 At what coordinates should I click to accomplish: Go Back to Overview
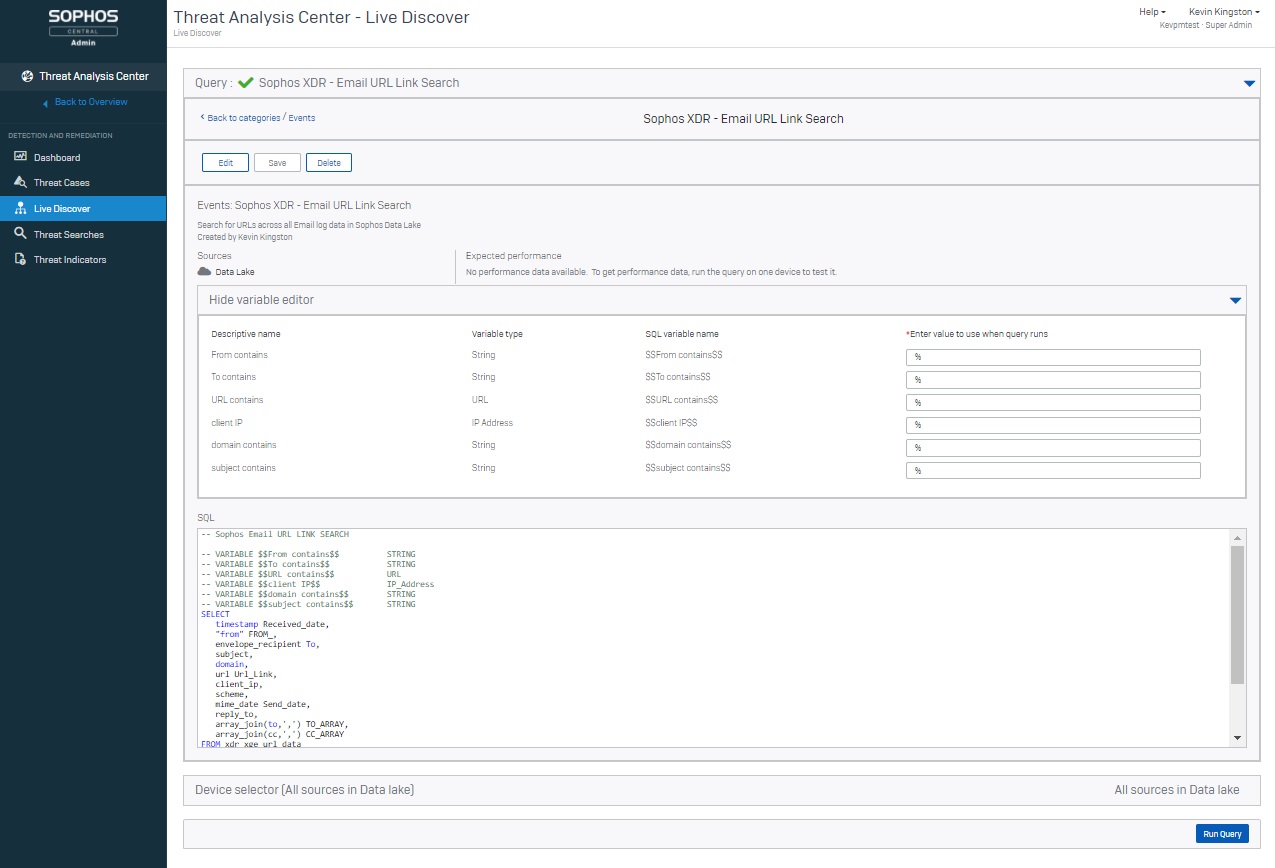tap(91, 102)
